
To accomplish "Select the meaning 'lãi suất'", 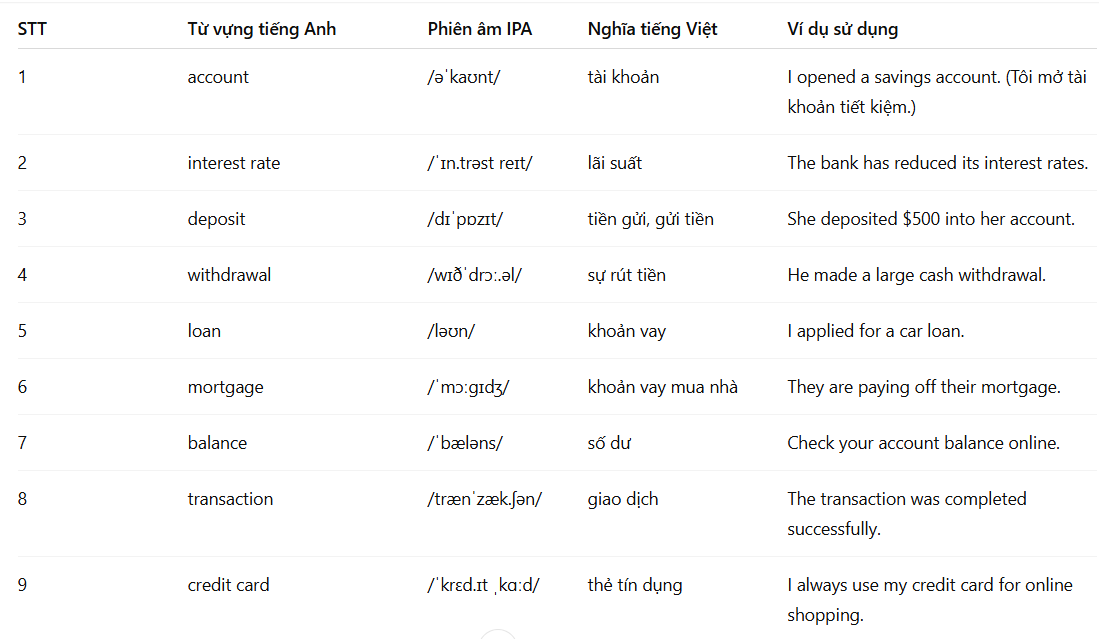I will click(x=615, y=163).
